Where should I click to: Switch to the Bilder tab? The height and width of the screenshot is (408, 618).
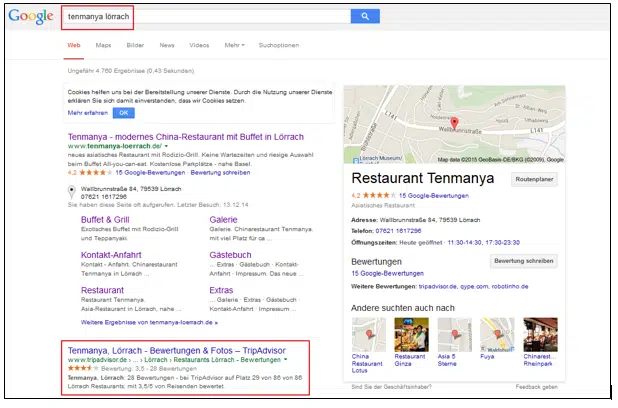tap(135, 45)
